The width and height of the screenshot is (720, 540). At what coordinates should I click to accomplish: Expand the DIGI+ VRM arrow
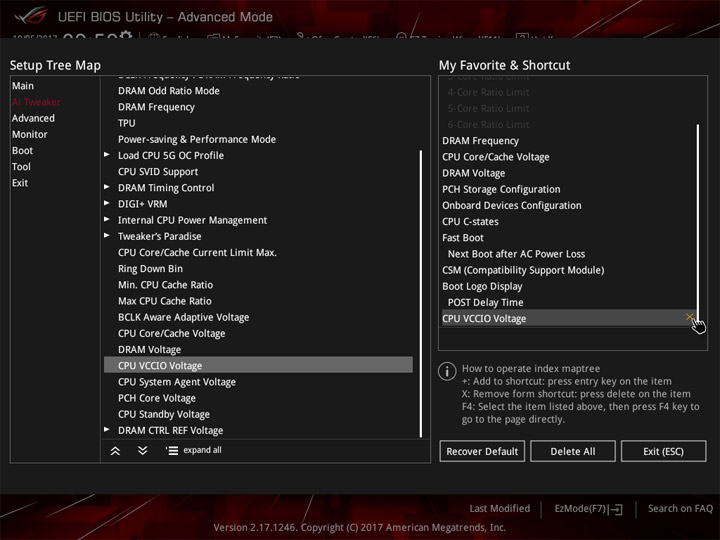[107, 203]
